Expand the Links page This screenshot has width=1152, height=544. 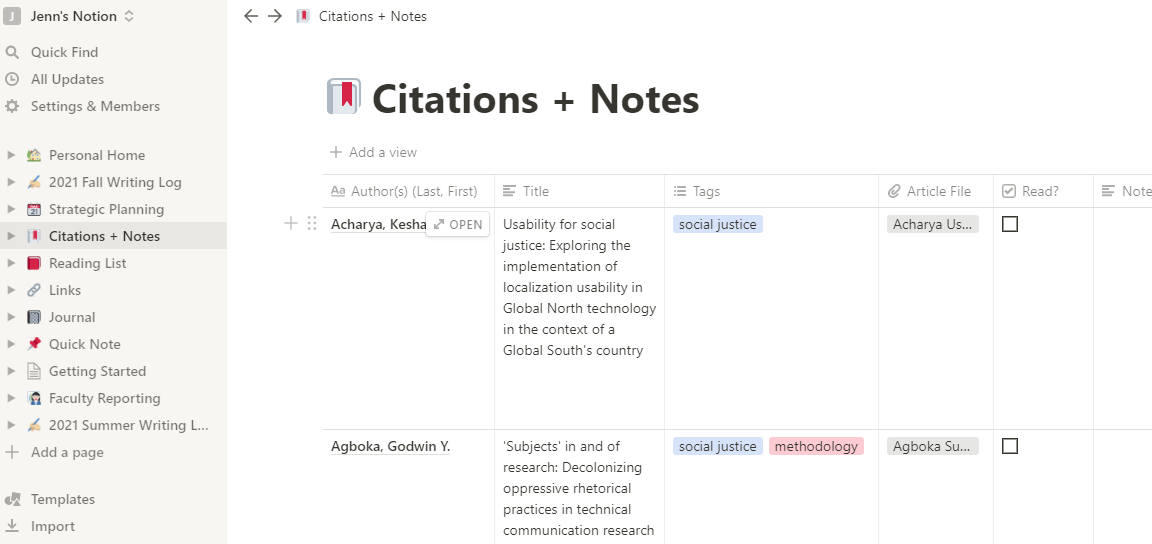point(11,290)
